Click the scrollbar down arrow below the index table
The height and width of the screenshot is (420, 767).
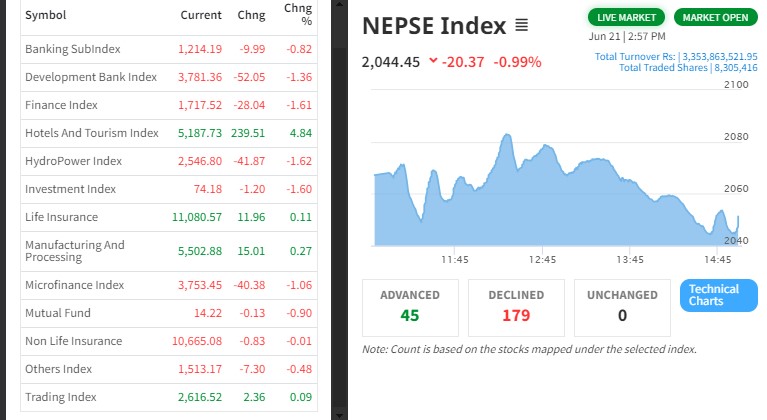pyautogui.click(x=342, y=413)
